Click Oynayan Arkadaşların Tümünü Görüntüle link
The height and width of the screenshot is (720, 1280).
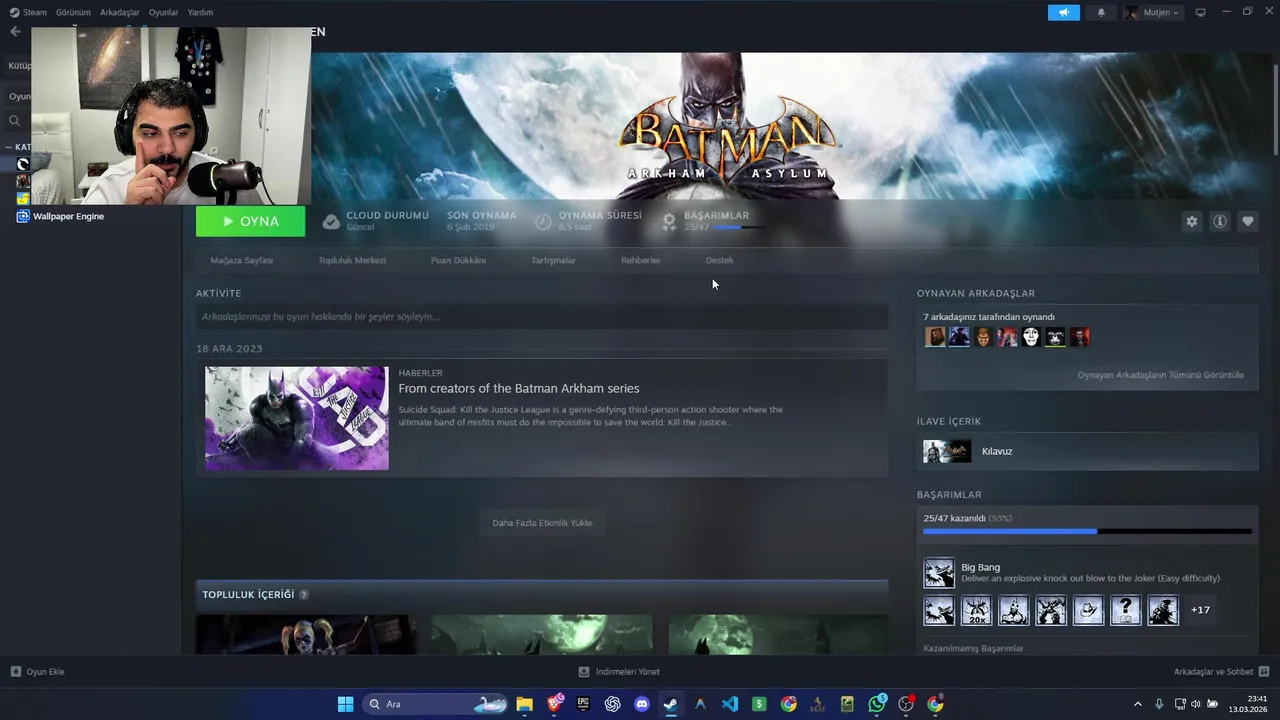tap(1160, 375)
